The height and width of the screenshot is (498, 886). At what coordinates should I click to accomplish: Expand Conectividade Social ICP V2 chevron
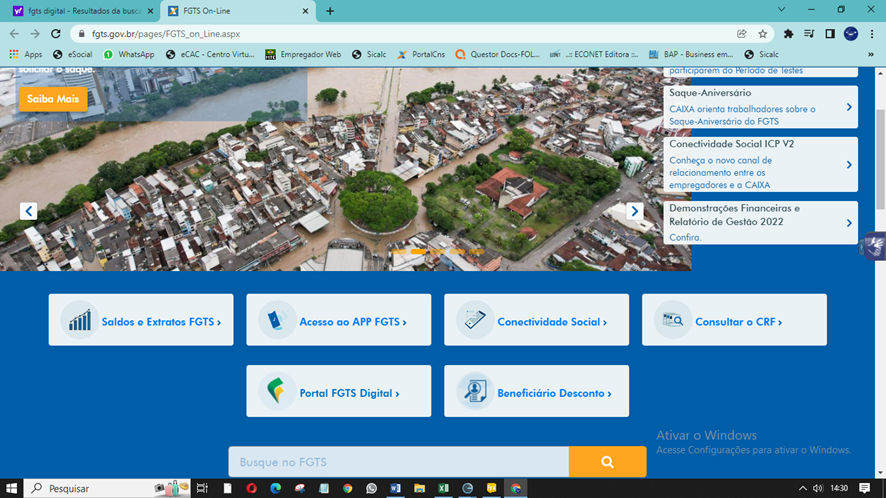tap(849, 165)
